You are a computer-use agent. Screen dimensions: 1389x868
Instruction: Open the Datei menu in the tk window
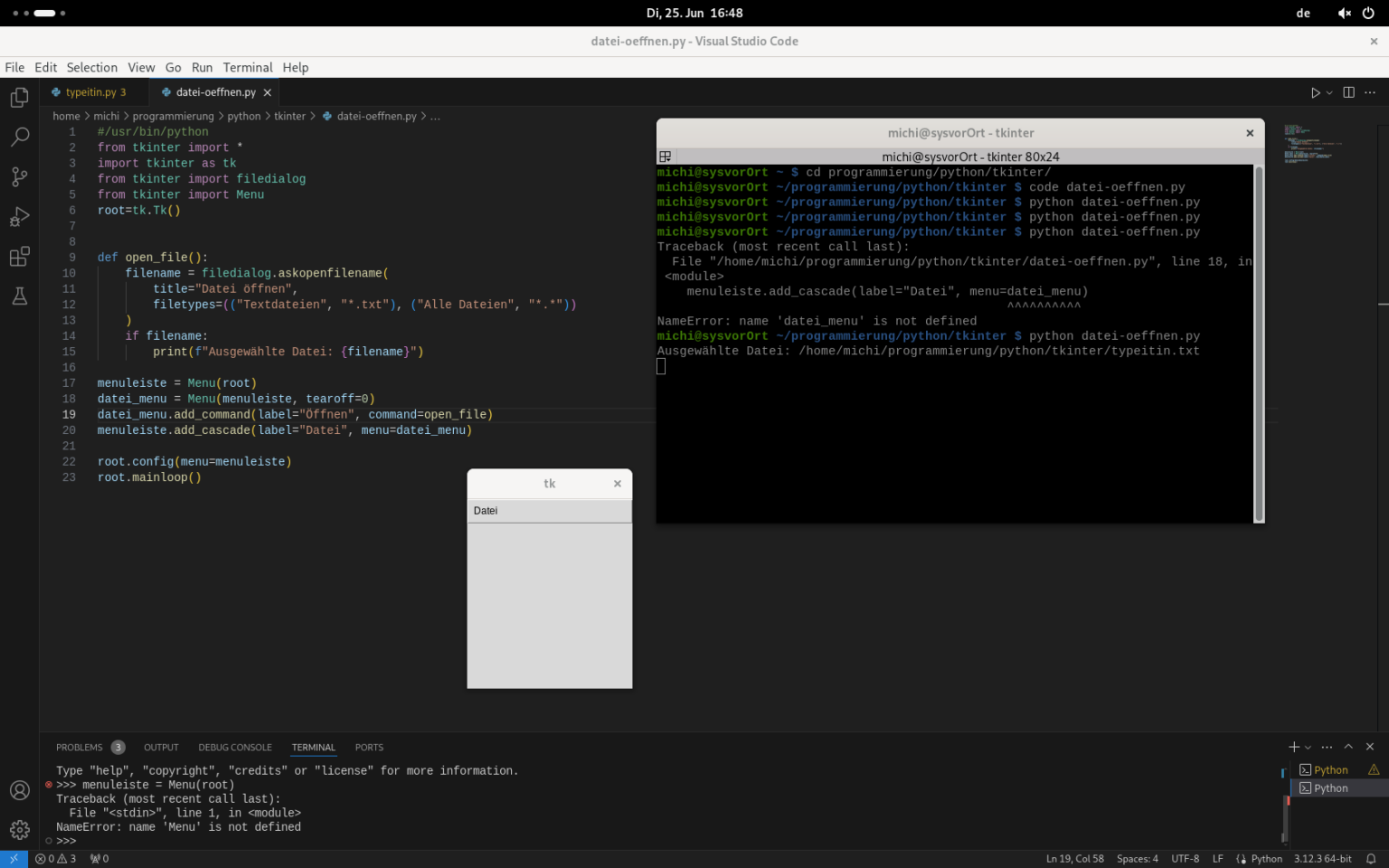[486, 510]
